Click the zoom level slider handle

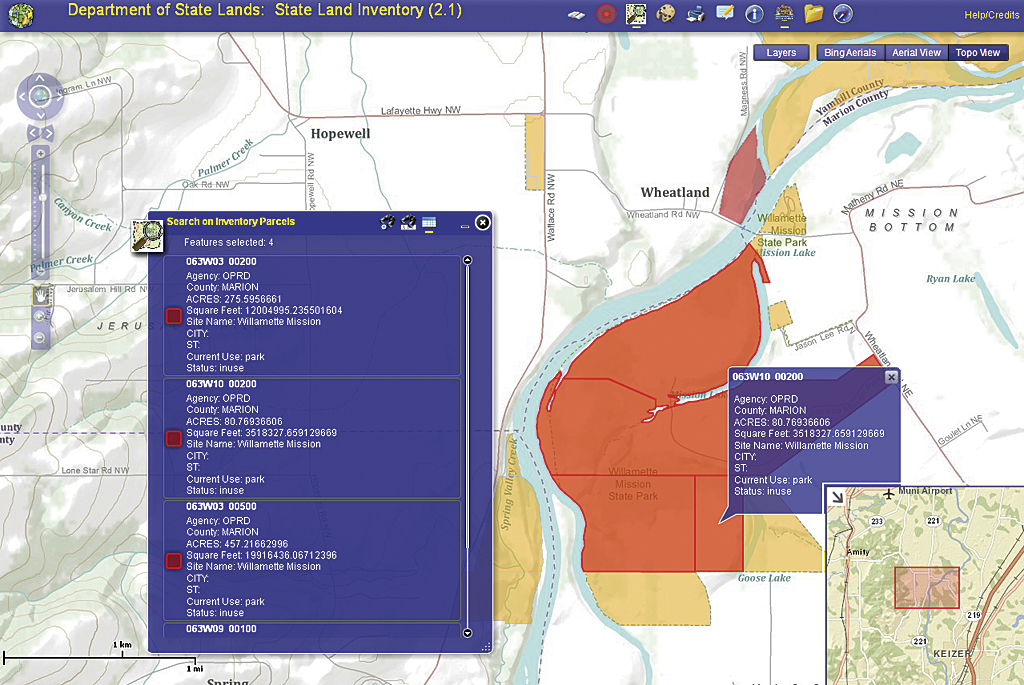tap(42, 197)
